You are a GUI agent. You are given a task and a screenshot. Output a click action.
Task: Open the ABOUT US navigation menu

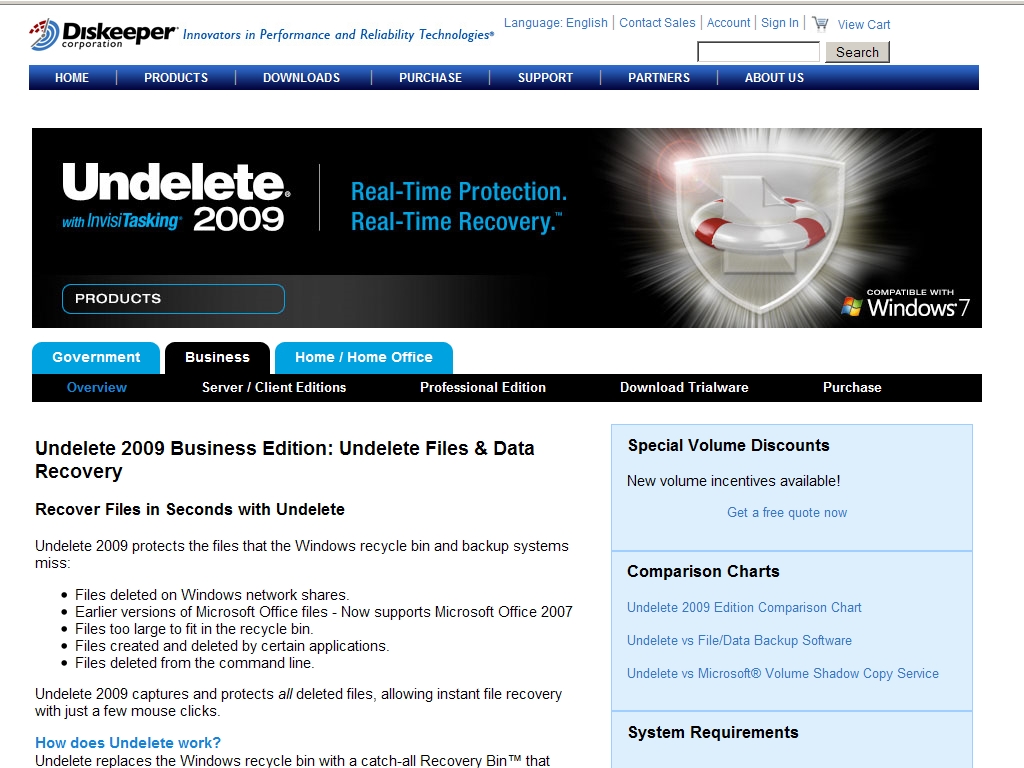pos(775,78)
